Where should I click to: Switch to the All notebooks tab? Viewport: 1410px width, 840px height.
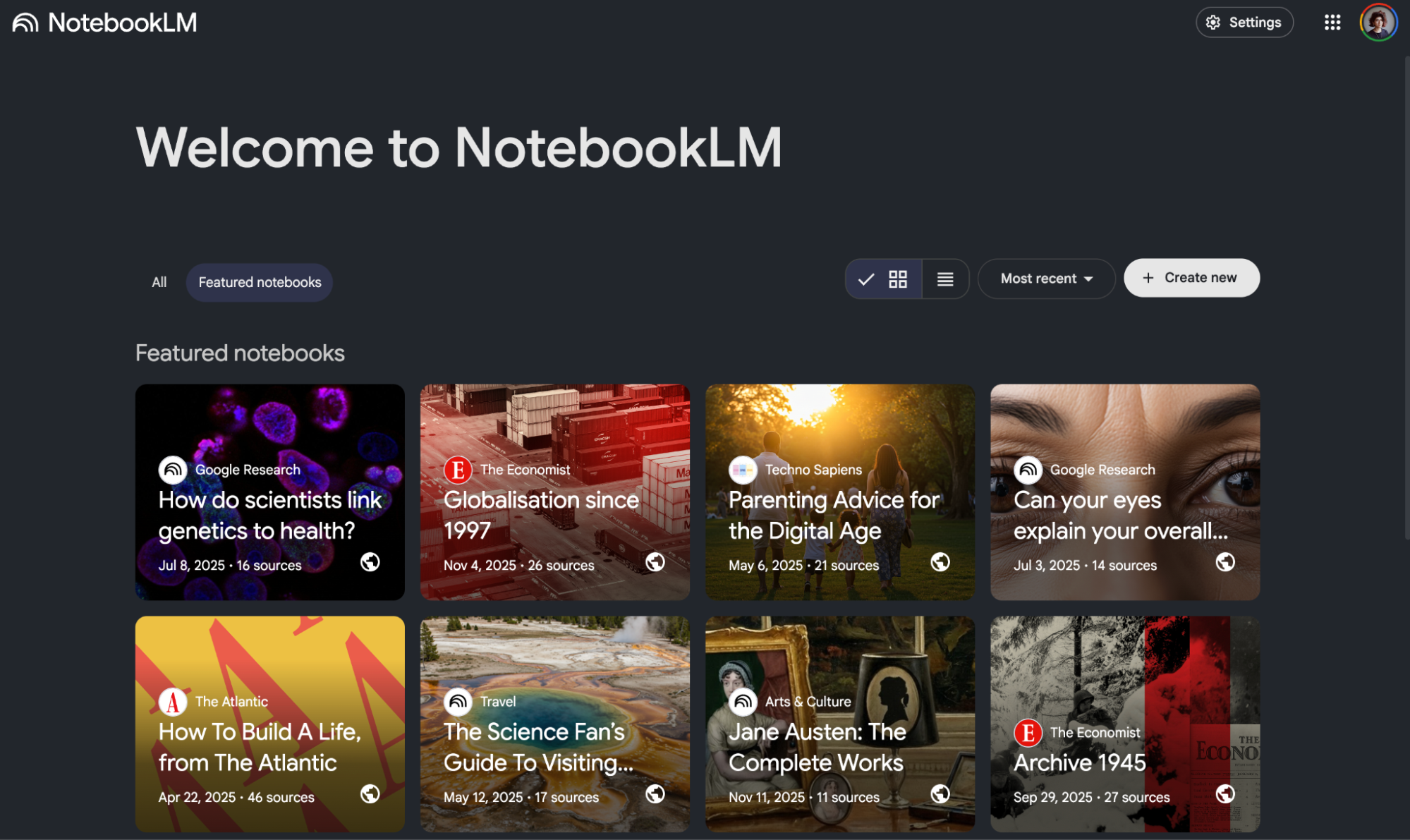click(159, 281)
